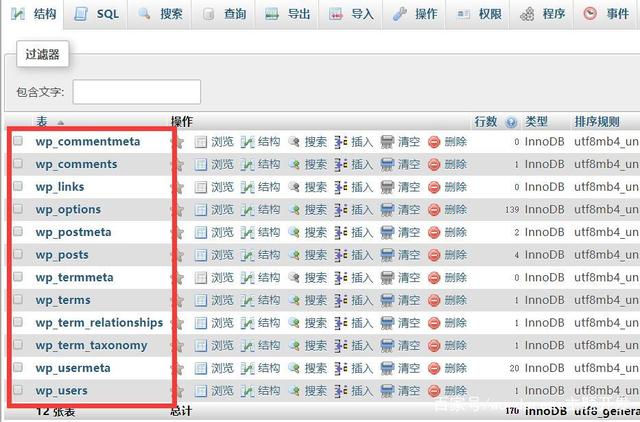
Task: Open the 搜索 (Search) tab
Action: click(160, 14)
